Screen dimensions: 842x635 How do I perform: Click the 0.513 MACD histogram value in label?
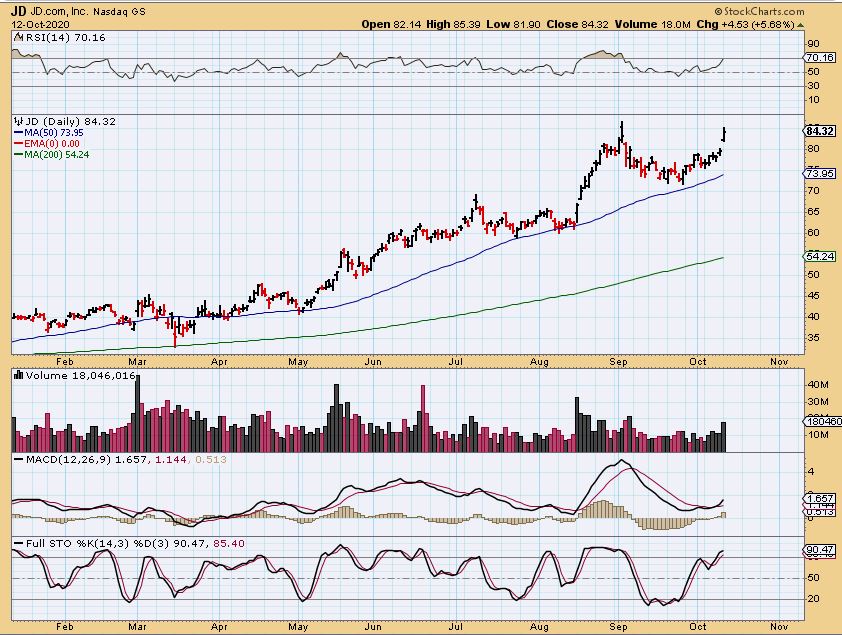pos(210,459)
